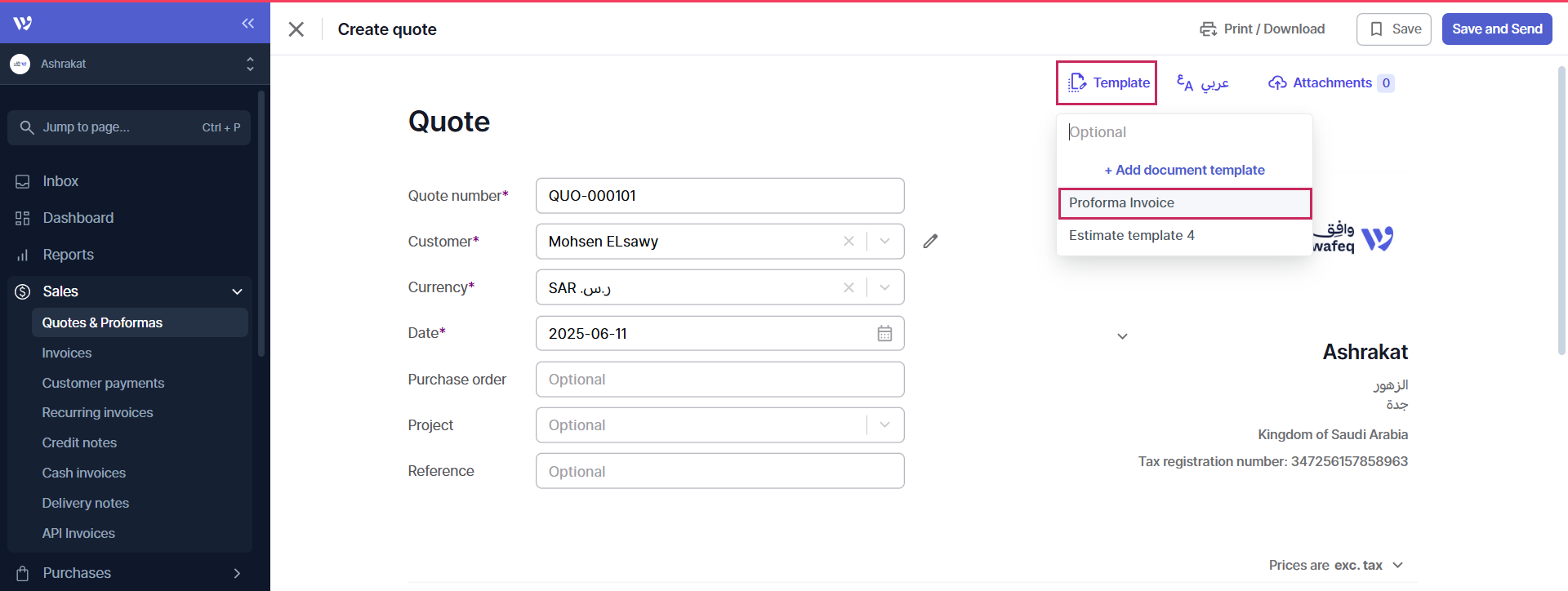Image resolution: width=1568 pixels, height=591 pixels.
Task: Click the Print / Download printer icon
Action: click(x=1208, y=29)
